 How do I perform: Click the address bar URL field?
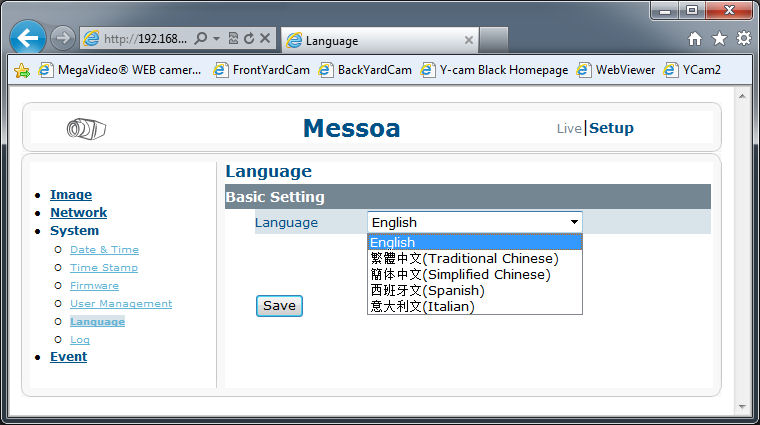(145, 39)
